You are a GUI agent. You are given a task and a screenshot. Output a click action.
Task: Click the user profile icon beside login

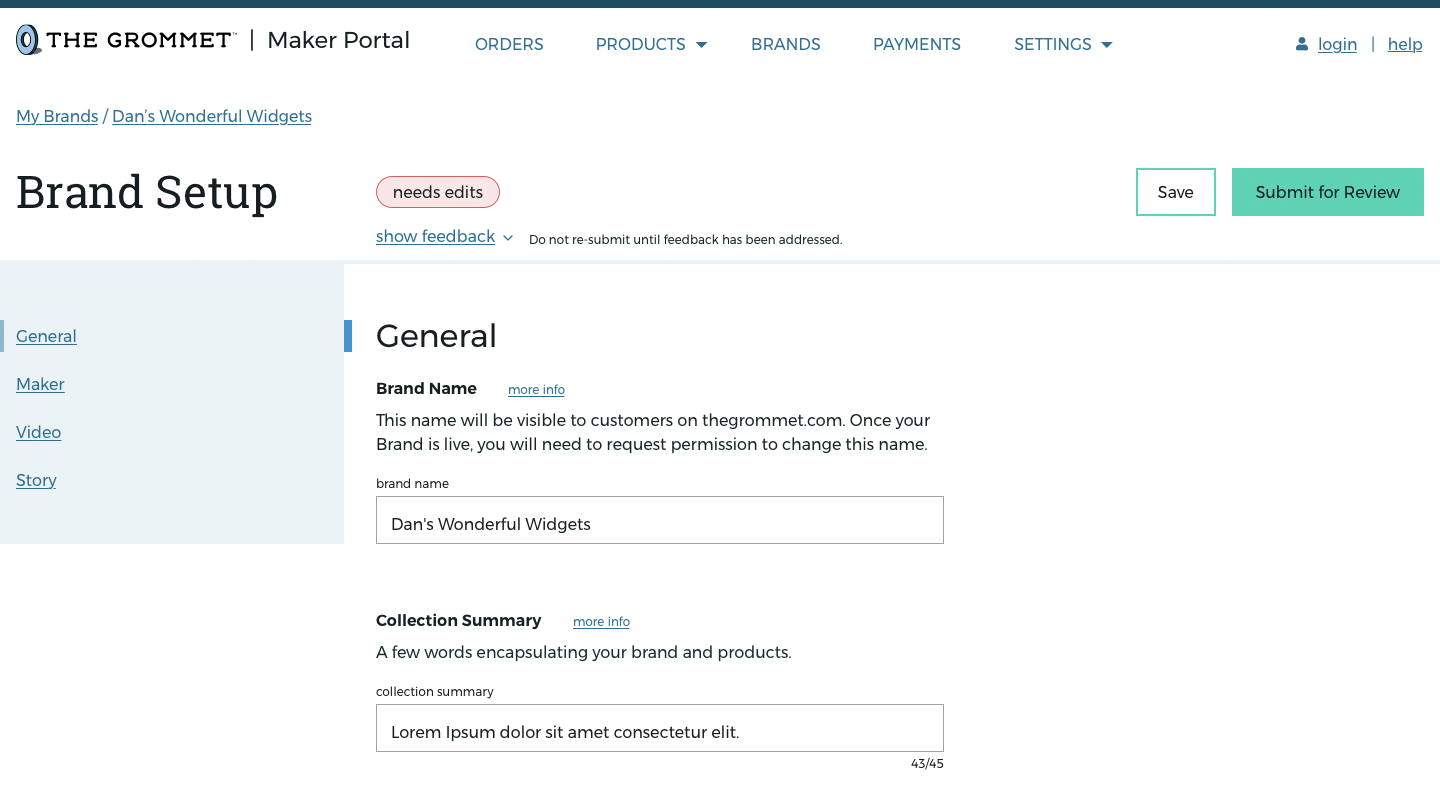pos(1302,44)
